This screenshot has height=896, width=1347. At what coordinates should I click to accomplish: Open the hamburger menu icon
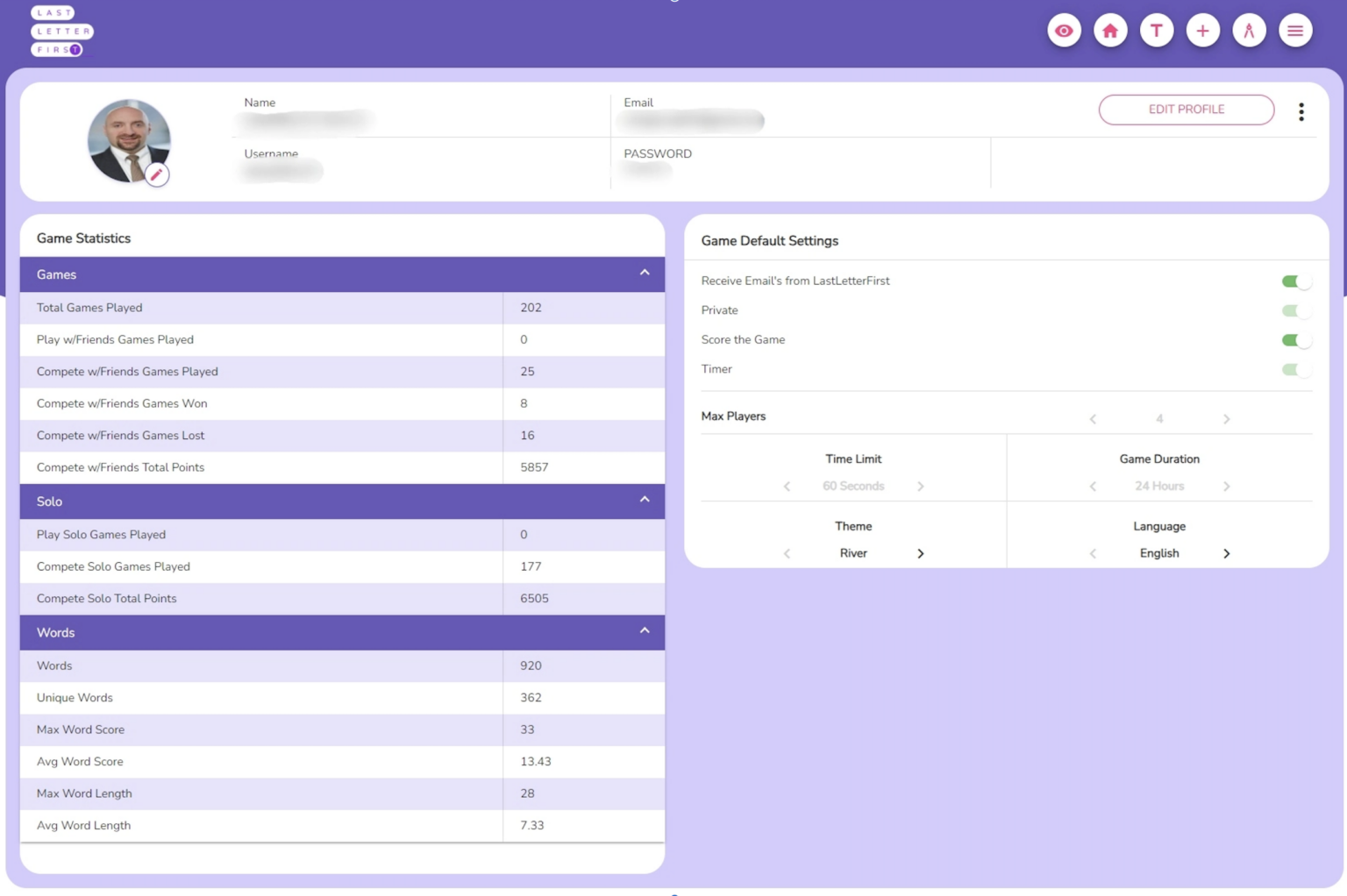1295,31
